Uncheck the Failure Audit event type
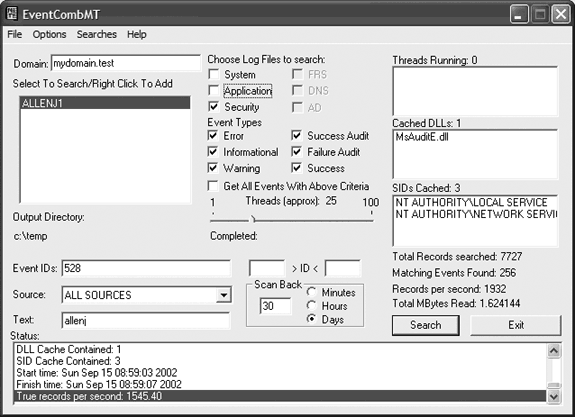The image size is (575, 417). 297,151
